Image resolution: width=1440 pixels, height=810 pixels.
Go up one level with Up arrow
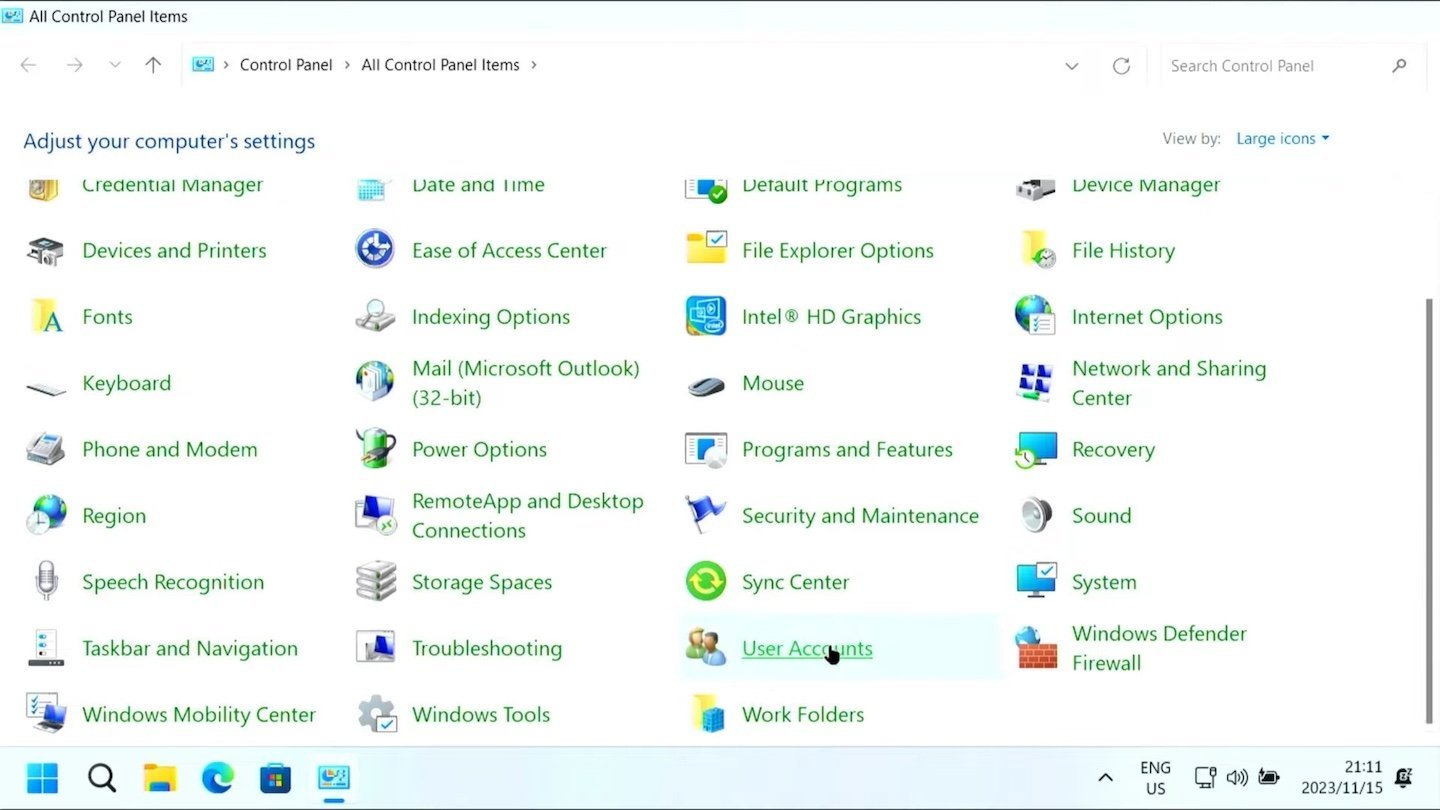pos(153,65)
